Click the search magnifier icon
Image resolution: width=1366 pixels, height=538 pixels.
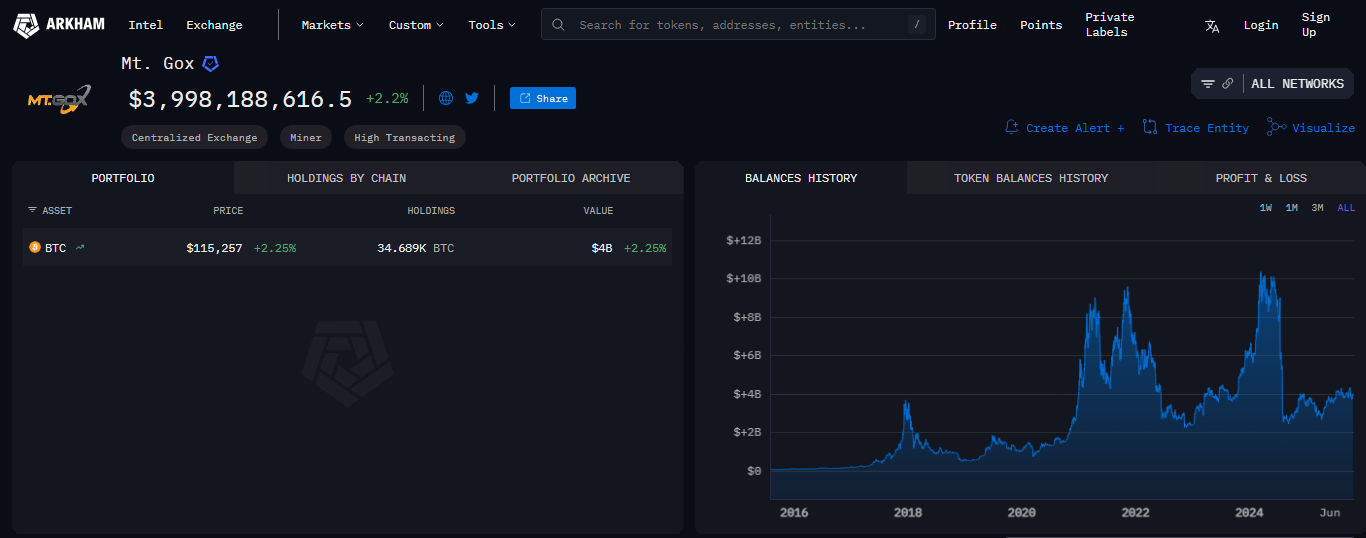(x=559, y=25)
